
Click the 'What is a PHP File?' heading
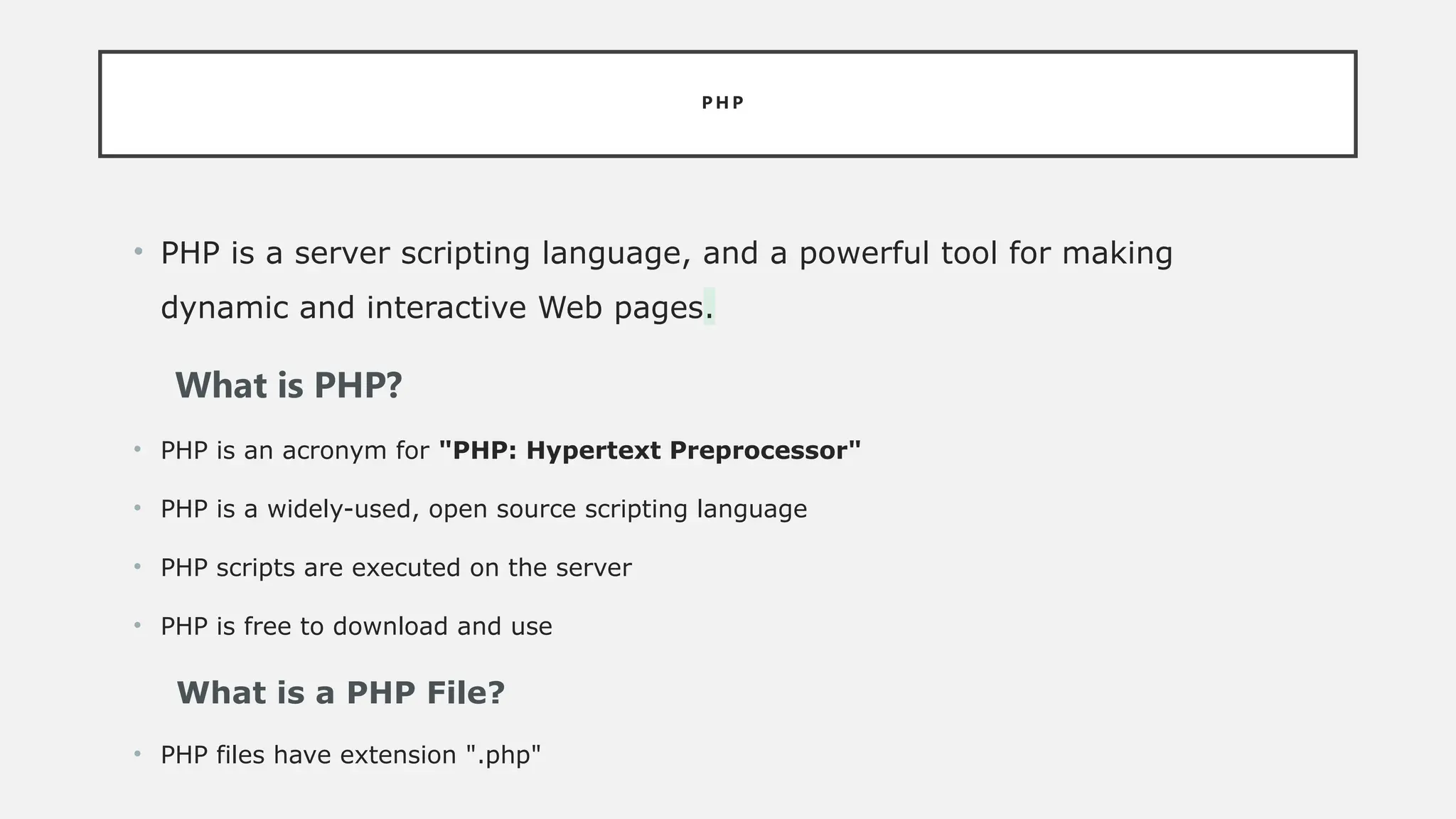(341, 692)
